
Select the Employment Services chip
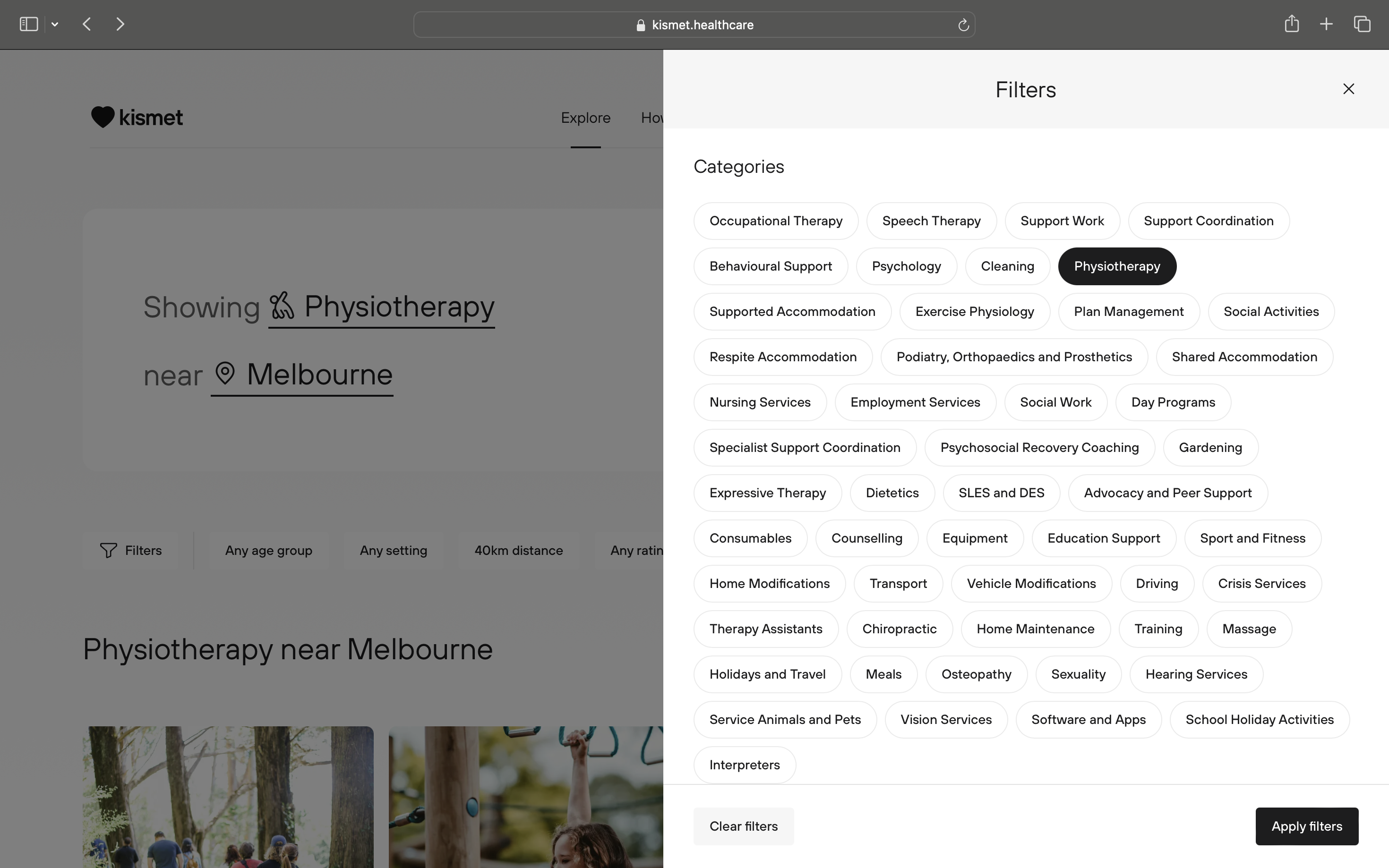915,402
